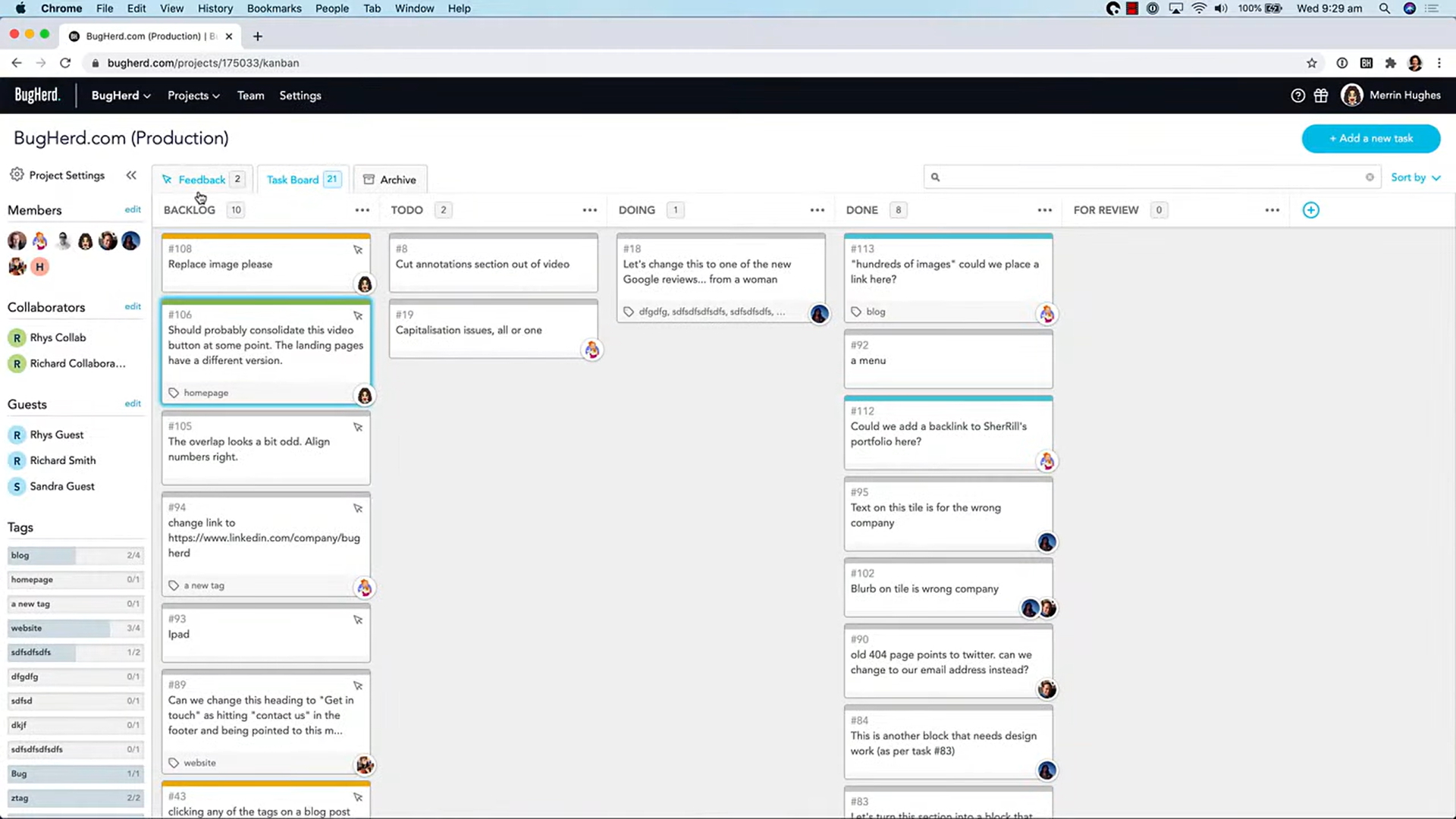The width and height of the screenshot is (1456, 819).
Task: Add a new column with plus circle
Action: (1310, 210)
